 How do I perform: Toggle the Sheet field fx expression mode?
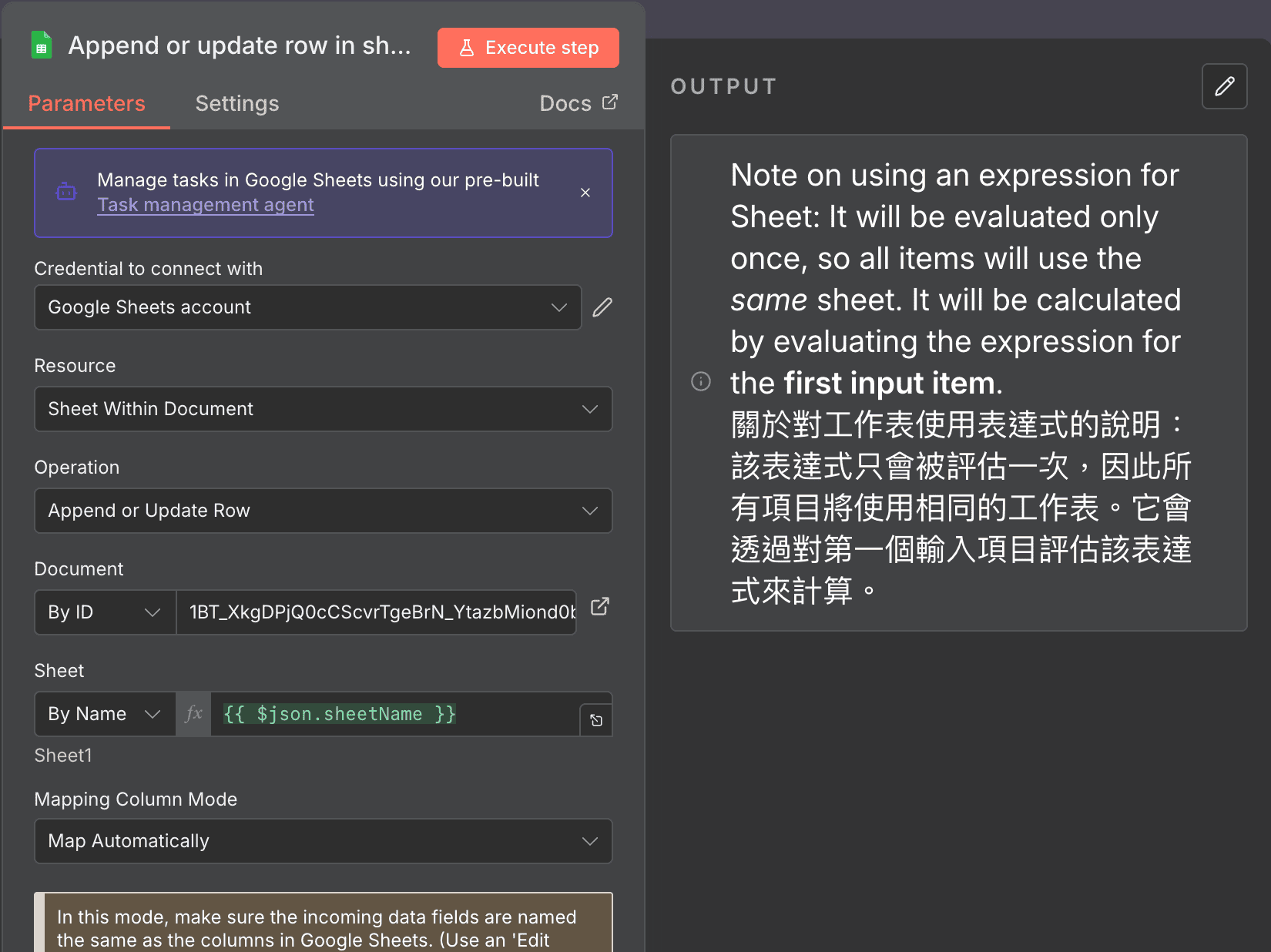click(x=193, y=714)
